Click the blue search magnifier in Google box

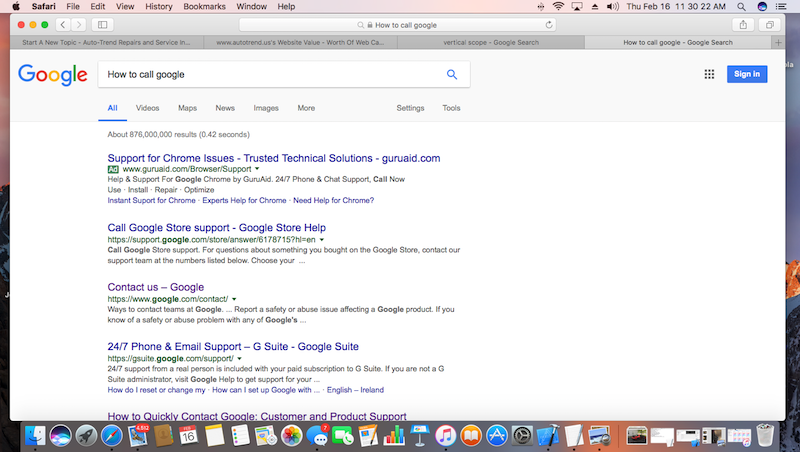click(452, 74)
